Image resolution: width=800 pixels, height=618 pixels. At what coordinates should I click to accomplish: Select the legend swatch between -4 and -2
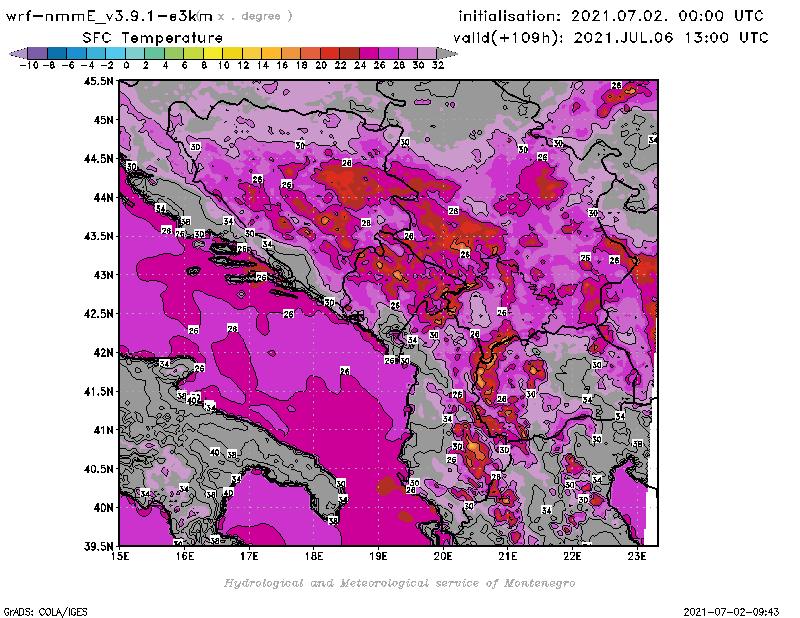click(96, 53)
